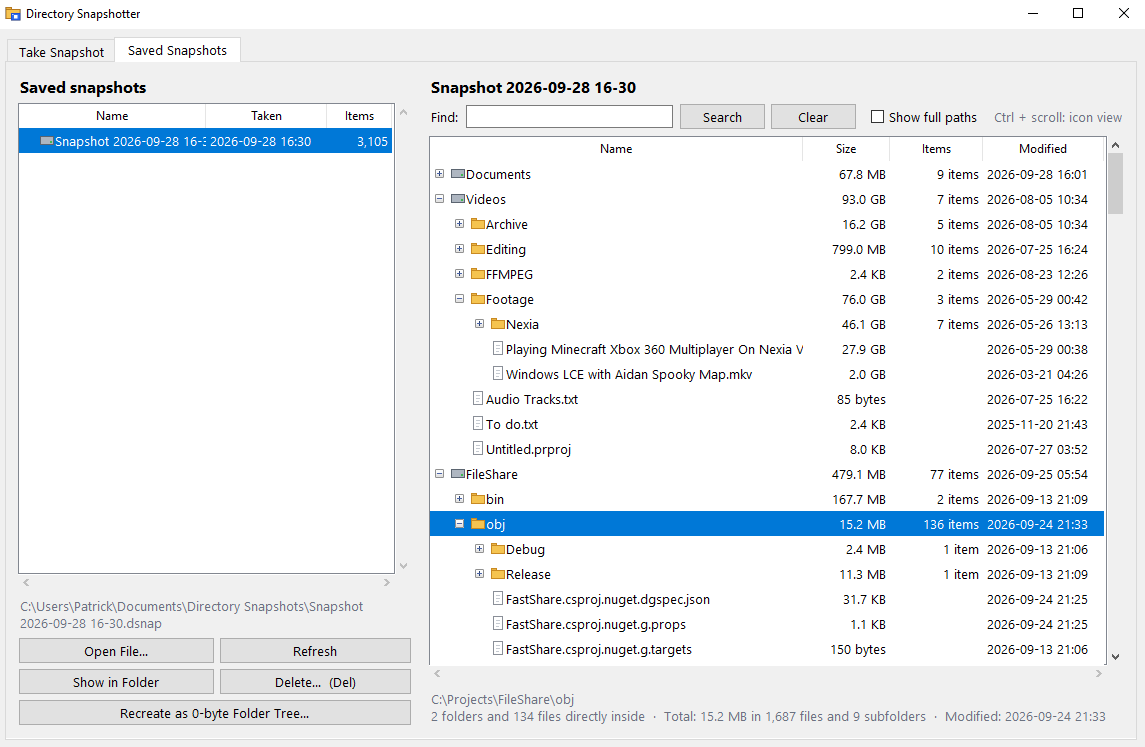Image resolution: width=1145 pixels, height=747 pixels.
Task: Click the tree view scroll down arrow
Action: [1115, 656]
